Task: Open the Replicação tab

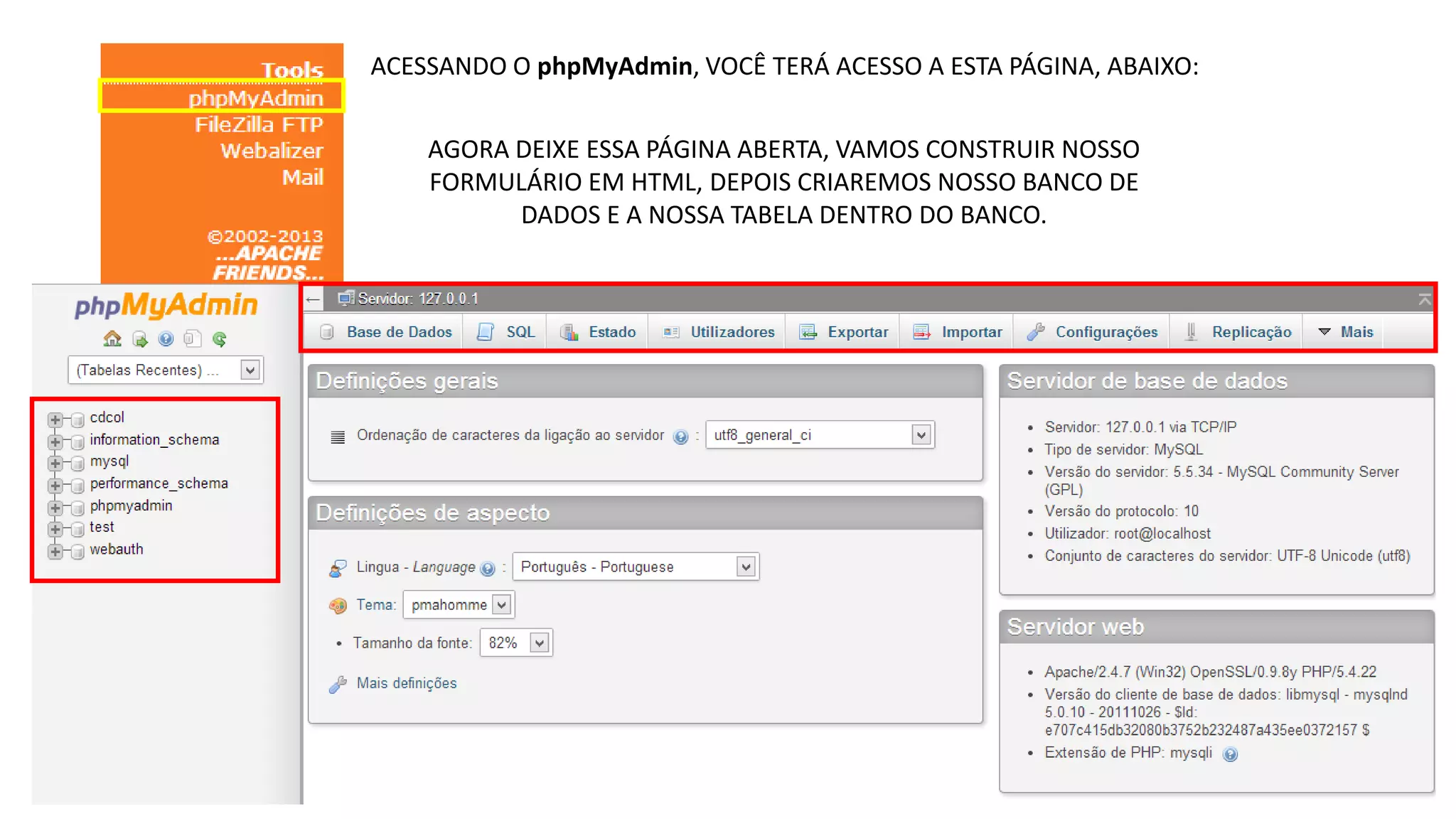Action: 1237,332
